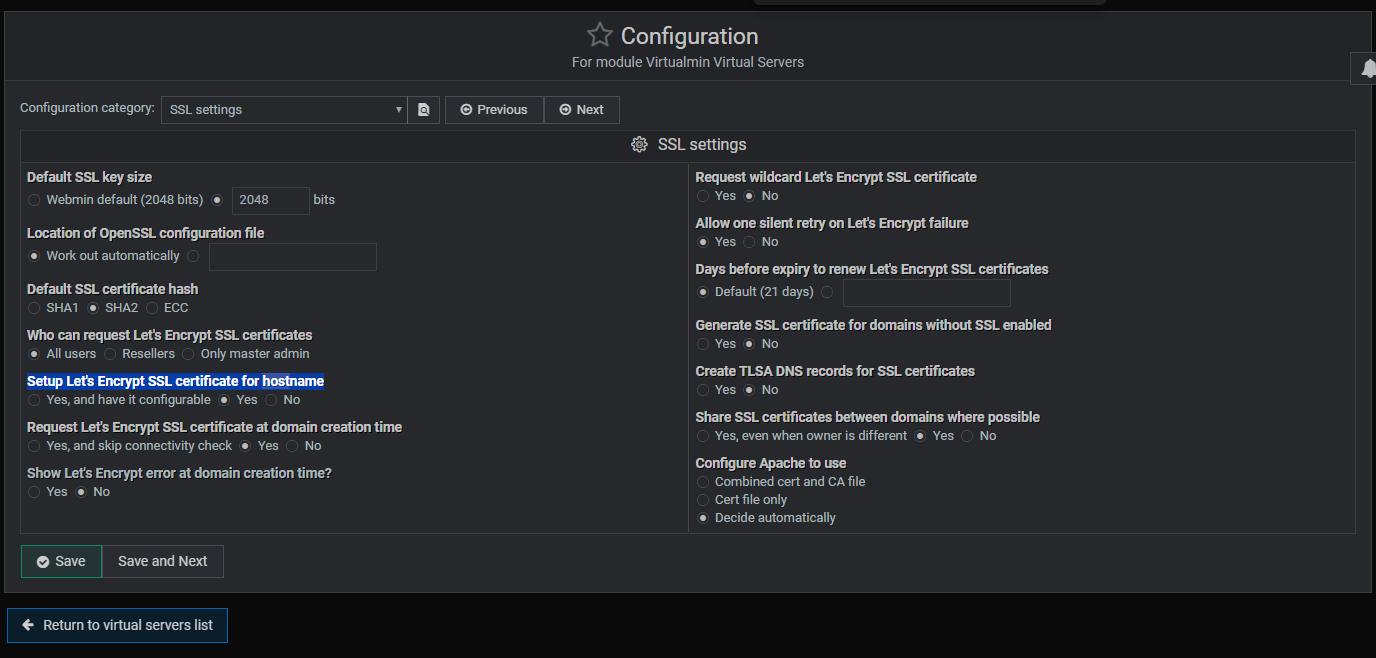
Task: Select No for sharing SSL certificates
Action: click(967, 436)
